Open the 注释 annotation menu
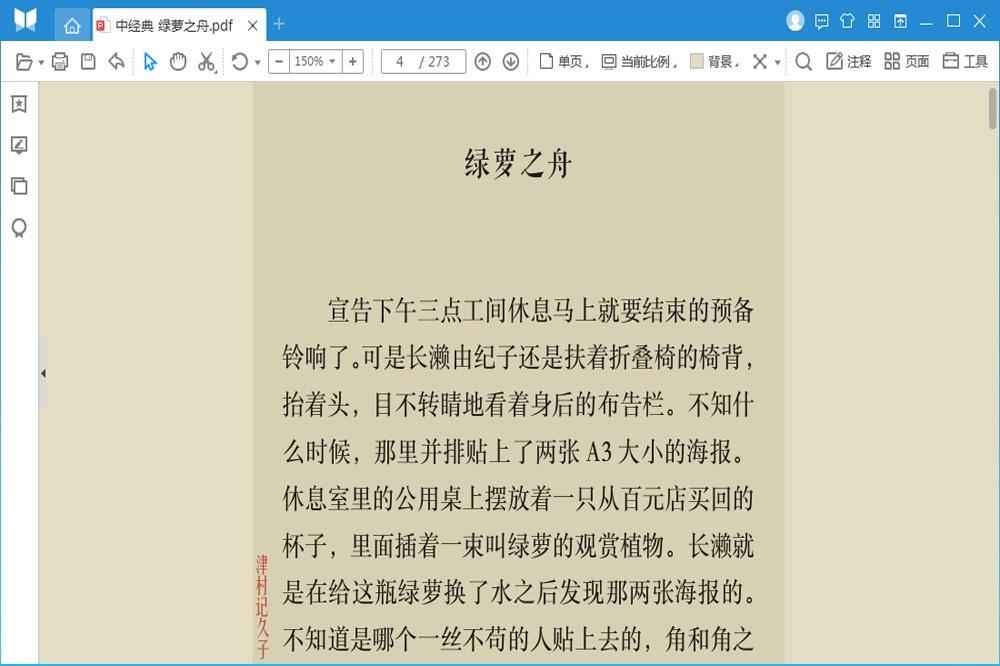Screen dimensions: 1000x666 (848, 61)
